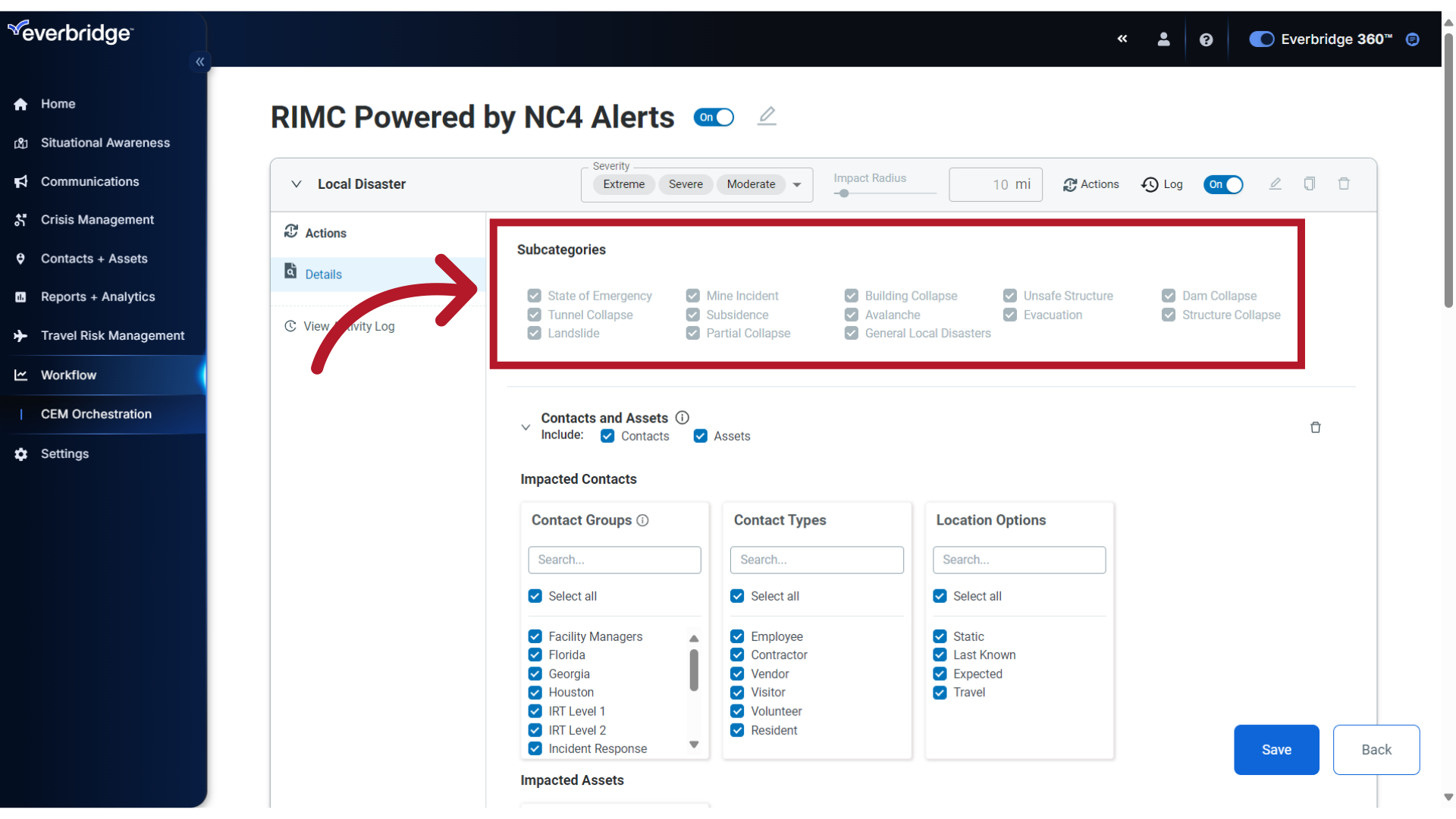Duplicate the Local Disaster rule
Viewport: 1456px width, 819px height.
(1310, 184)
